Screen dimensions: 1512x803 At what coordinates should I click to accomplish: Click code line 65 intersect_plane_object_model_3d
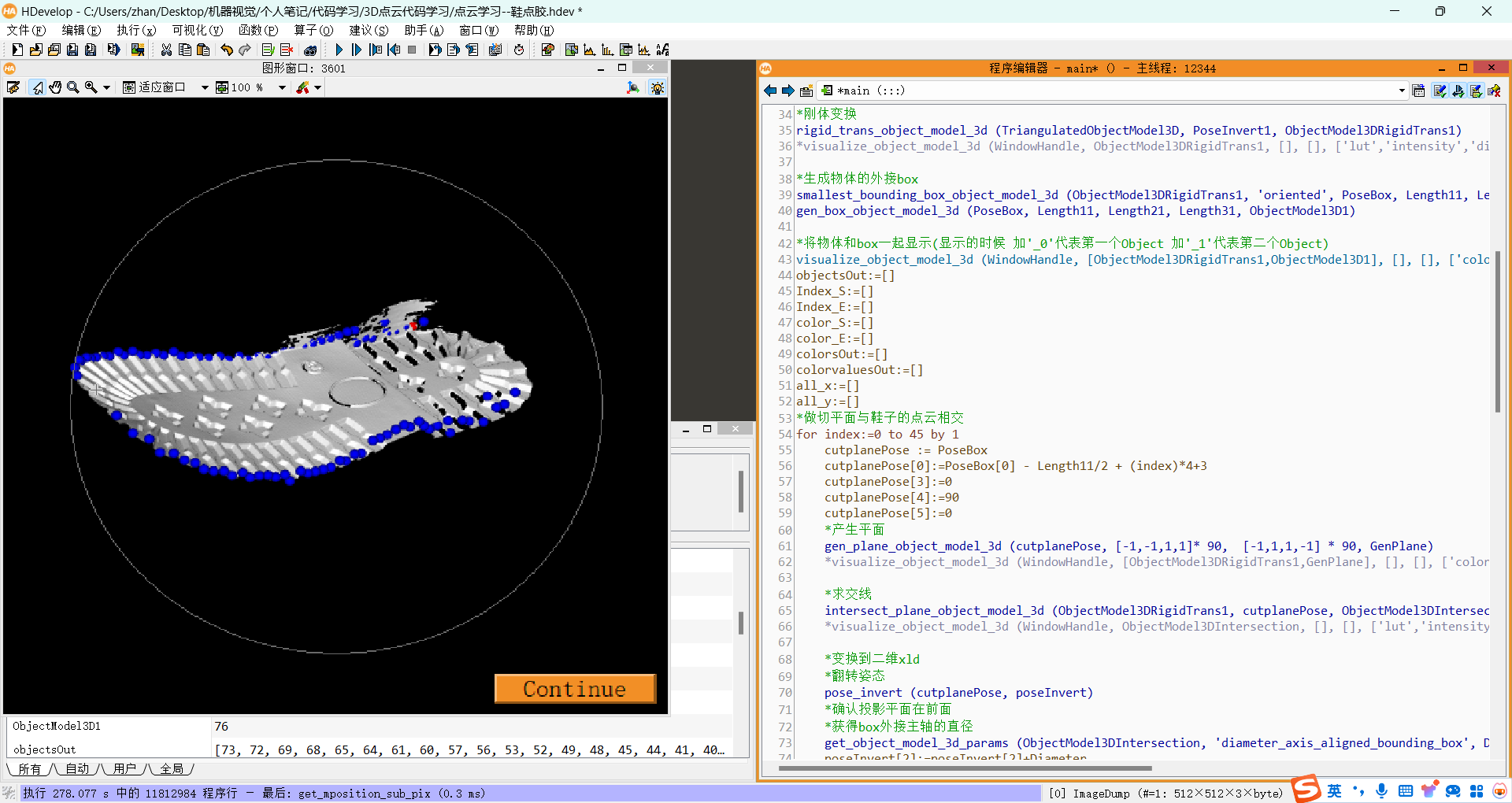pos(933,610)
